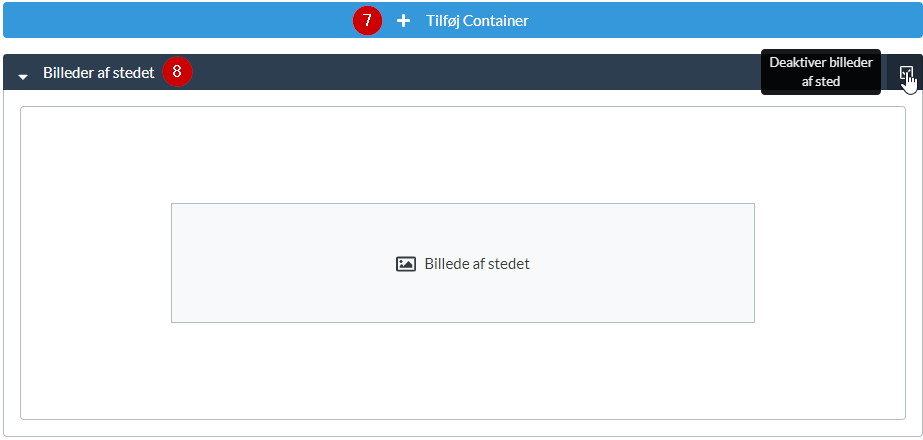
Task: Click the picture icon in the placeholder
Action: pos(405,264)
